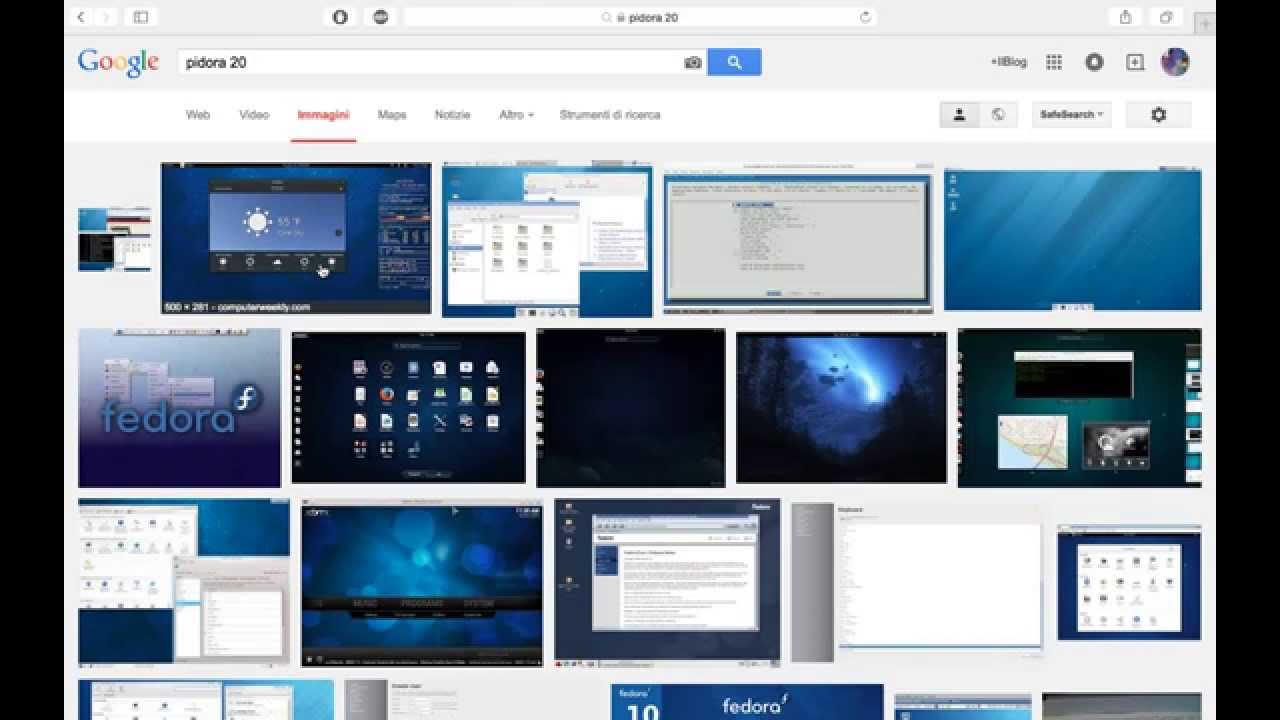Switch to the Maps tab

[392, 115]
